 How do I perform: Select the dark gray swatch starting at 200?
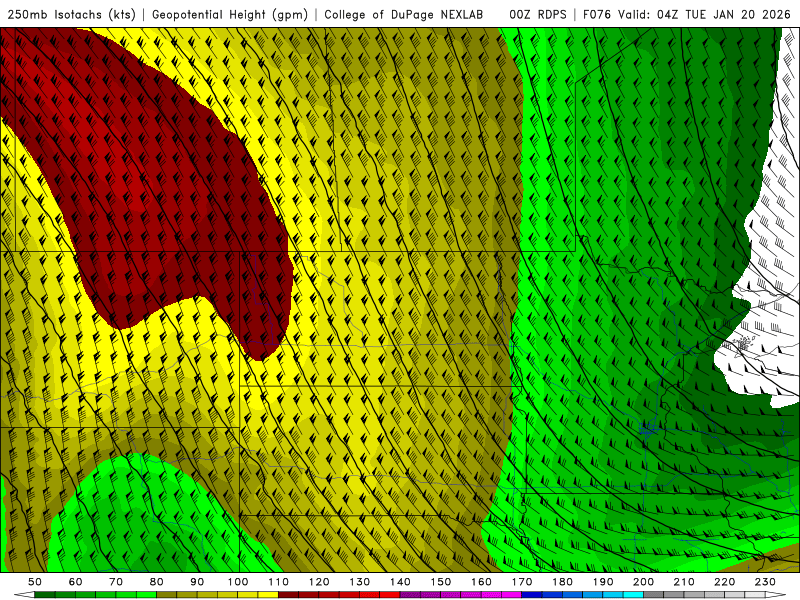pos(654,595)
